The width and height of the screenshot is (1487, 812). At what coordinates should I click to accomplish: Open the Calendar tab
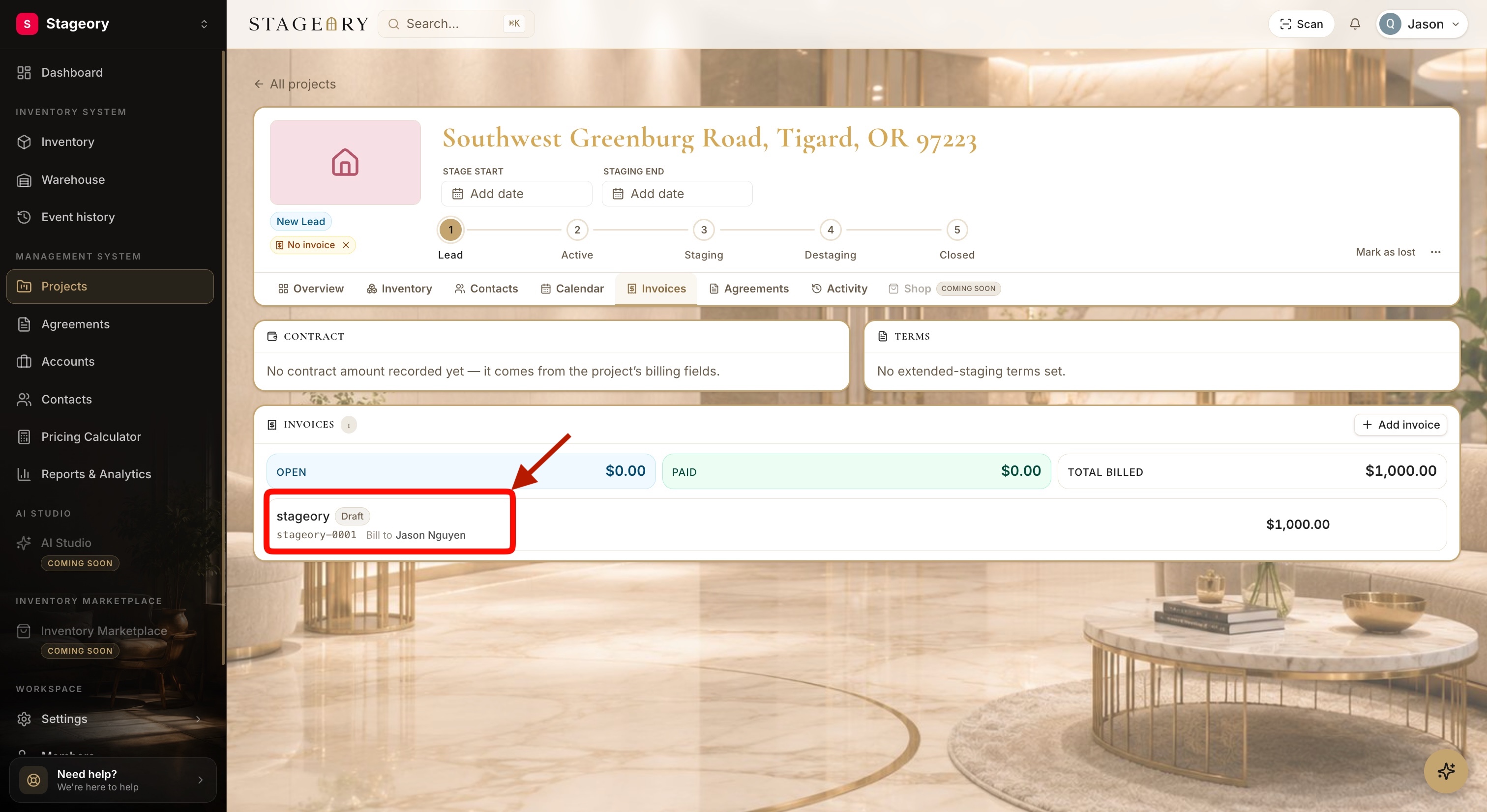(x=572, y=289)
